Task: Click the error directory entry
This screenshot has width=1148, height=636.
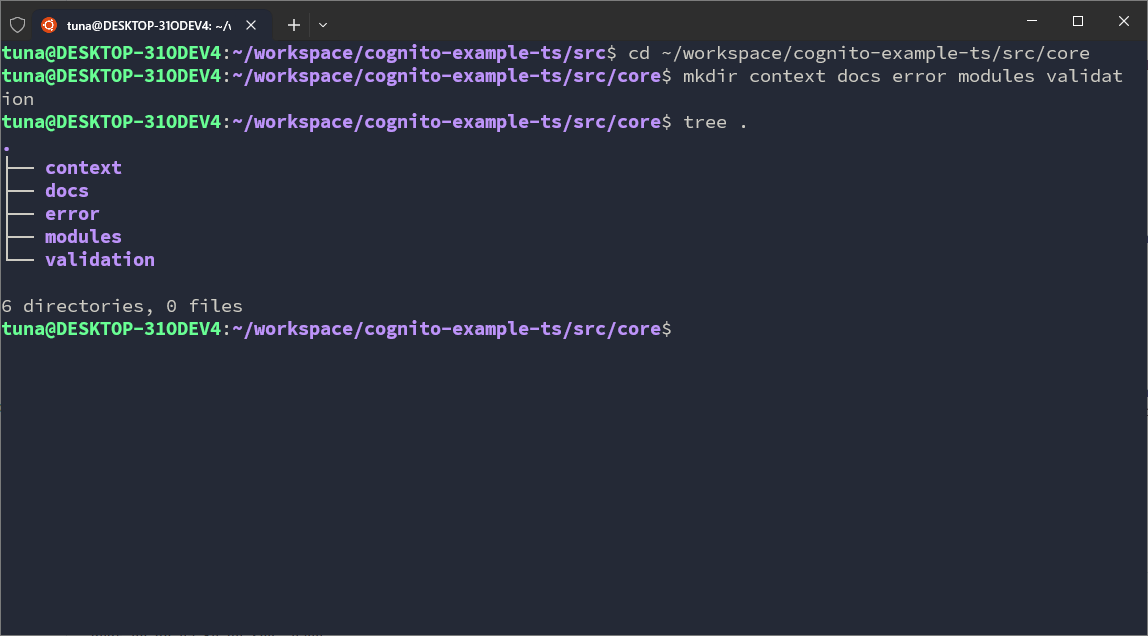Action: 72,214
